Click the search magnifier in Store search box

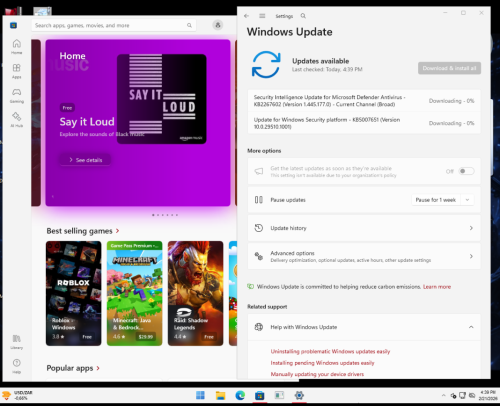tap(189, 25)
